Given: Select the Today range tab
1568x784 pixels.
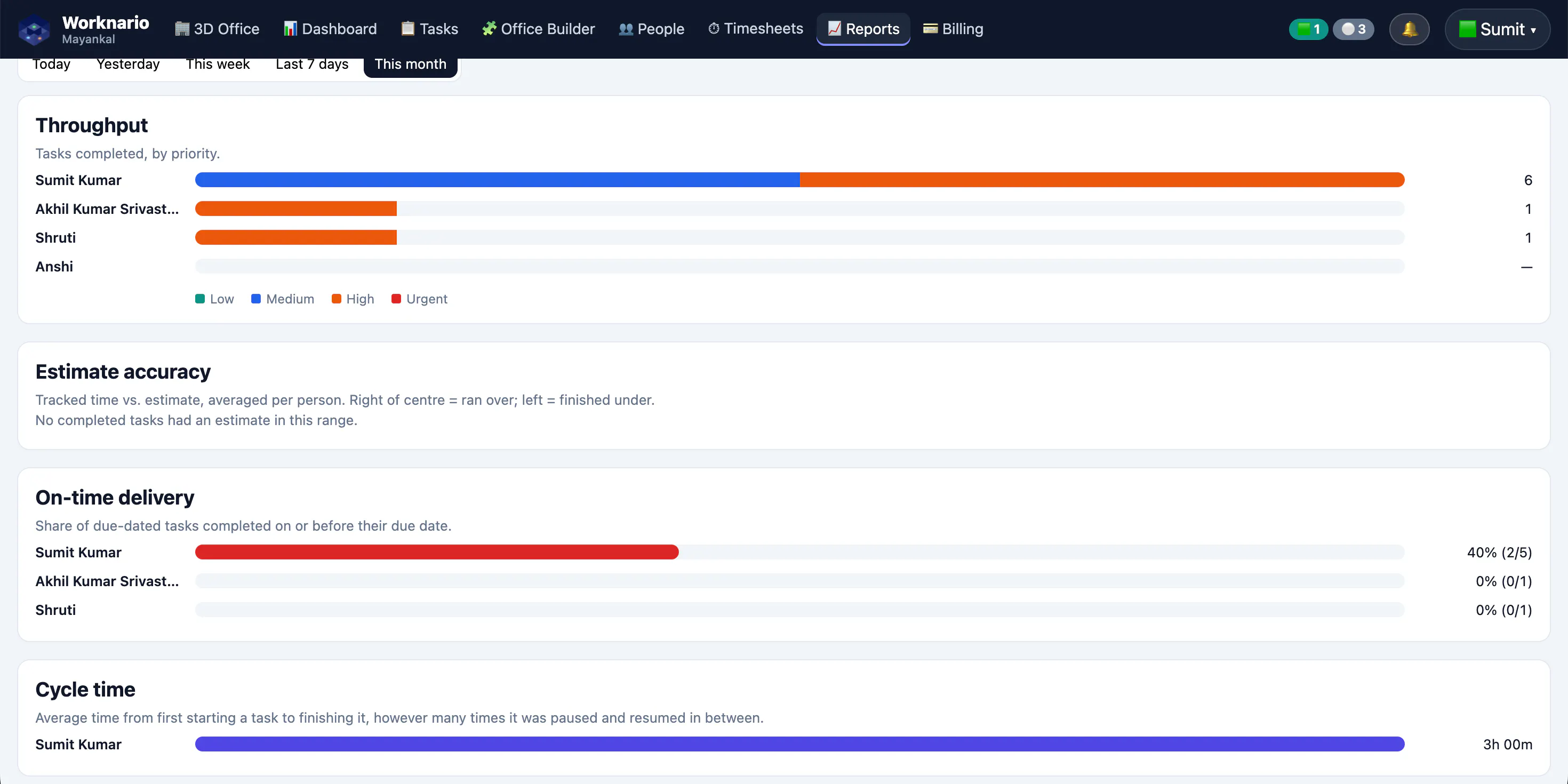Looking at the screenshot, I should pyautogui.click(x=51, y=65).
